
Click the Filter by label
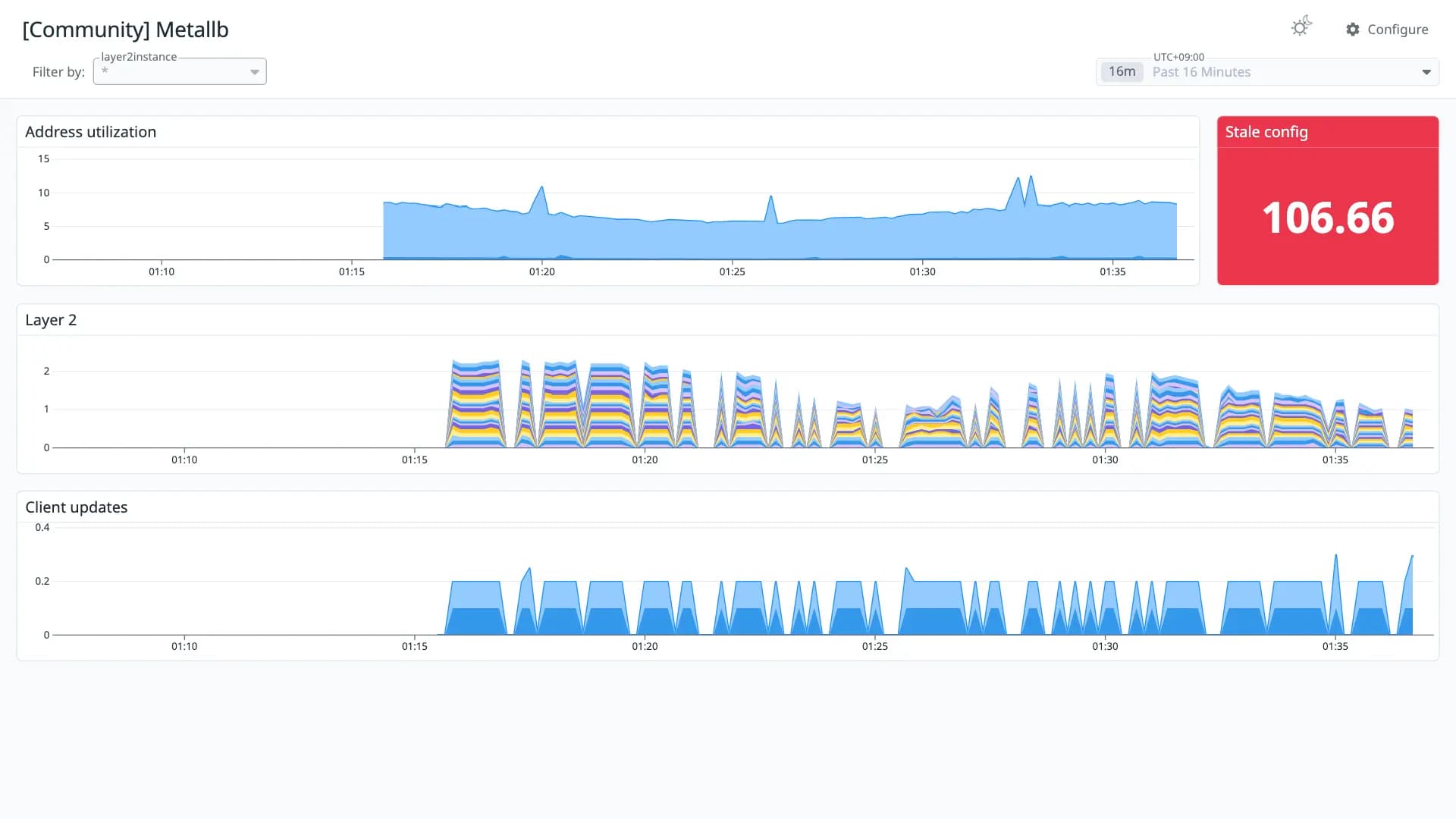point(58,72)
